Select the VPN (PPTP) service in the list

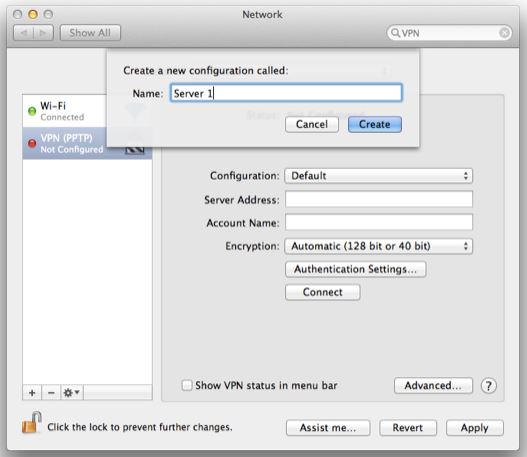pyautogui.click(x=65, y=143)
